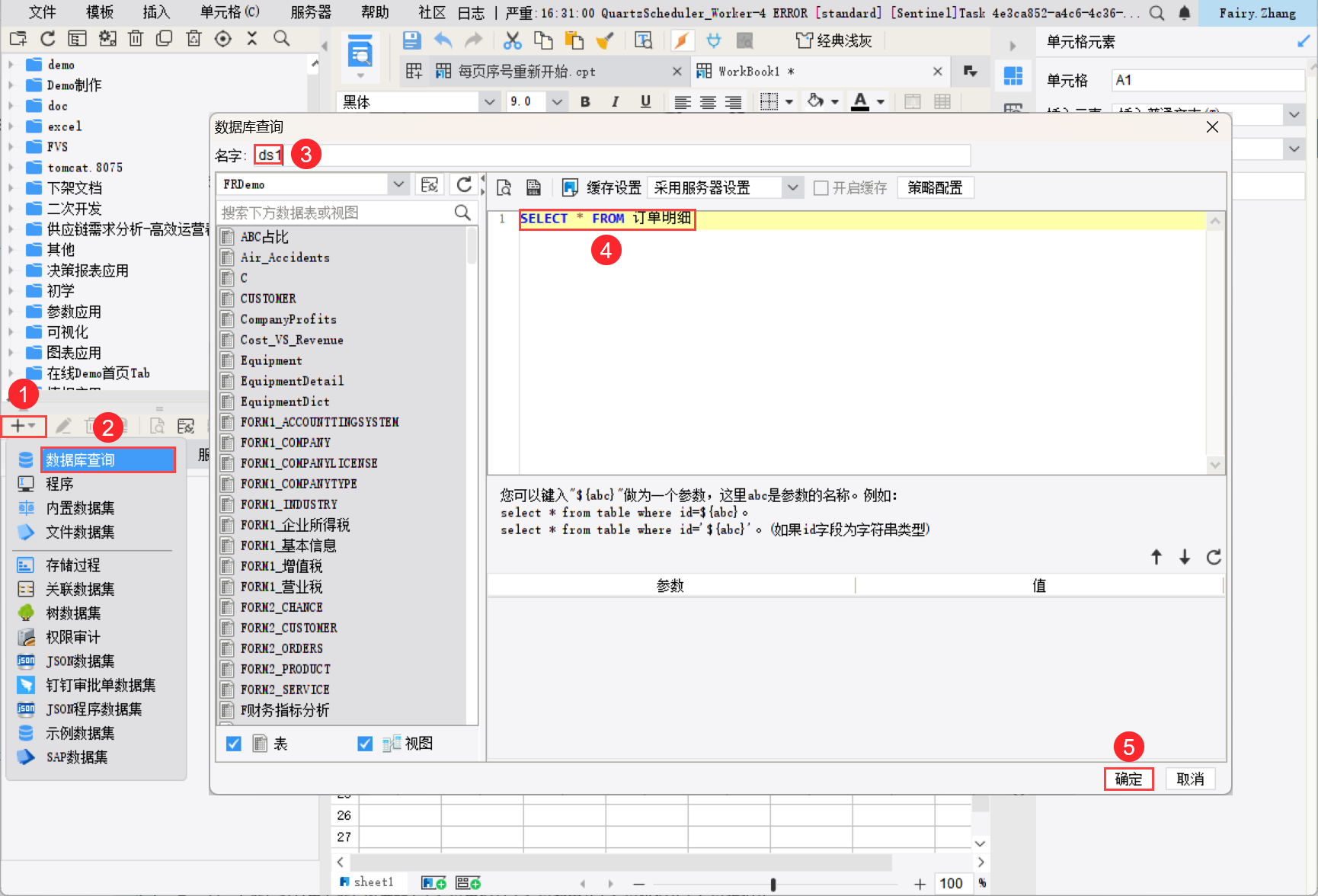
Task: Click the dataset name field ds1
Action: [x=613, y=155]
